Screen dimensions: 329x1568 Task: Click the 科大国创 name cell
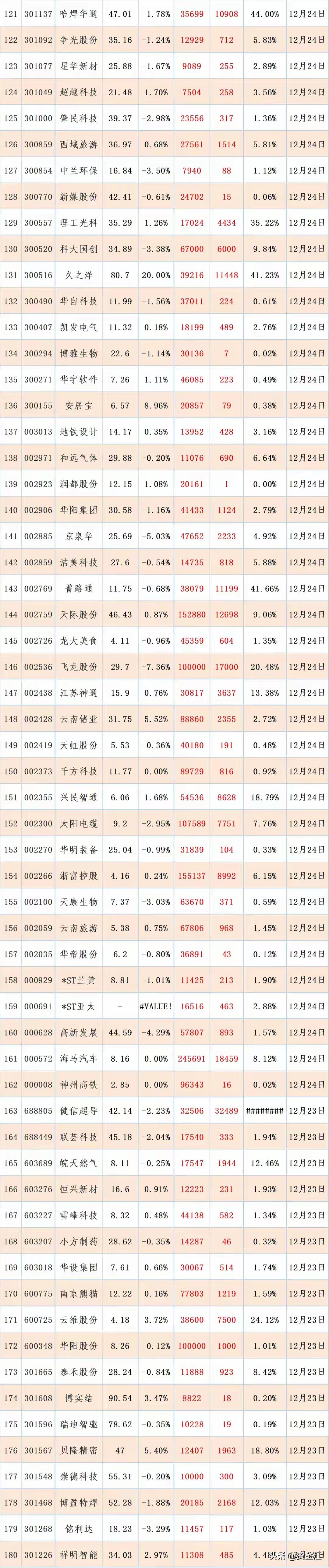tap(79, 249)
